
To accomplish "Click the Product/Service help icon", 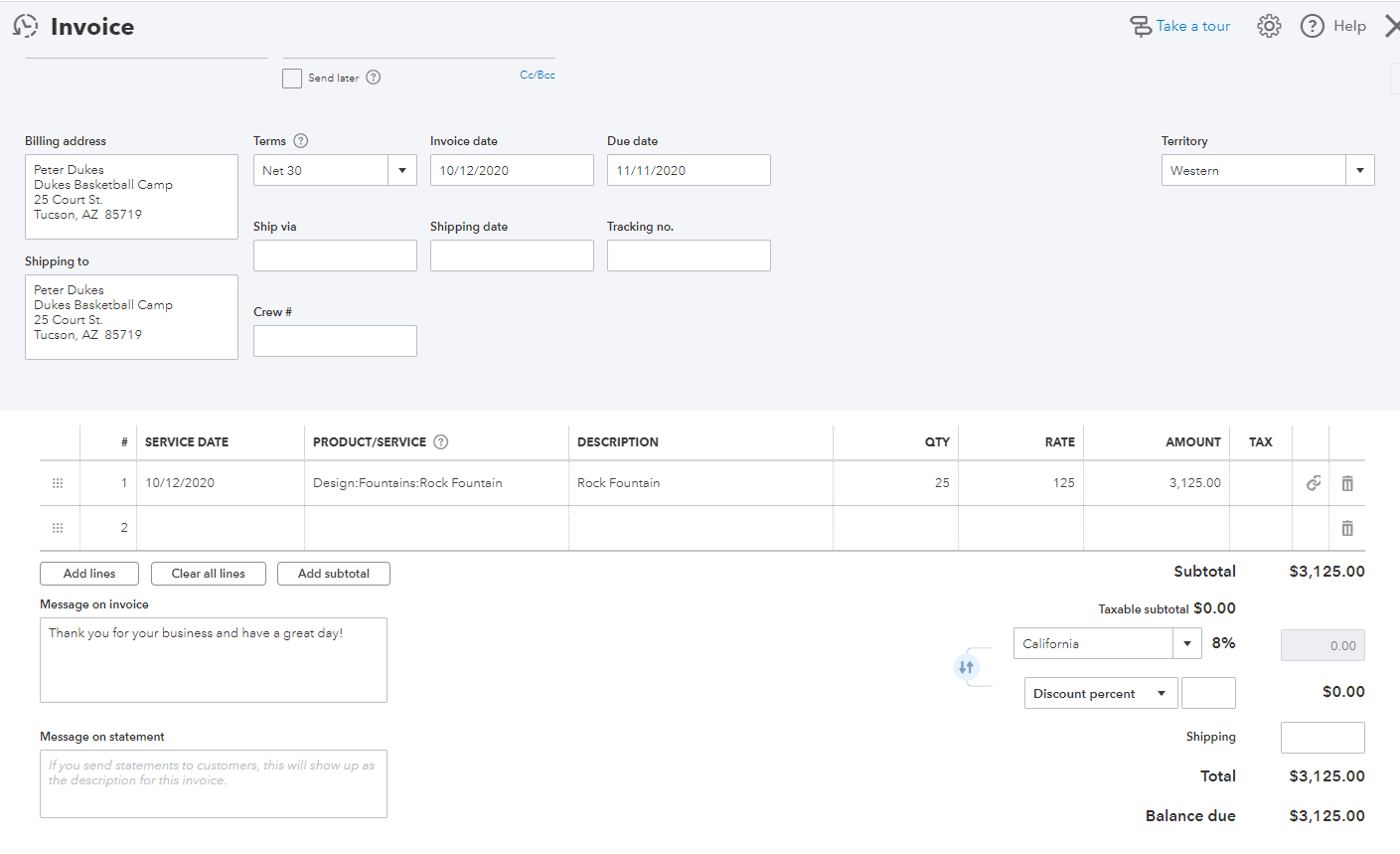I will click(x=441, y=442).
